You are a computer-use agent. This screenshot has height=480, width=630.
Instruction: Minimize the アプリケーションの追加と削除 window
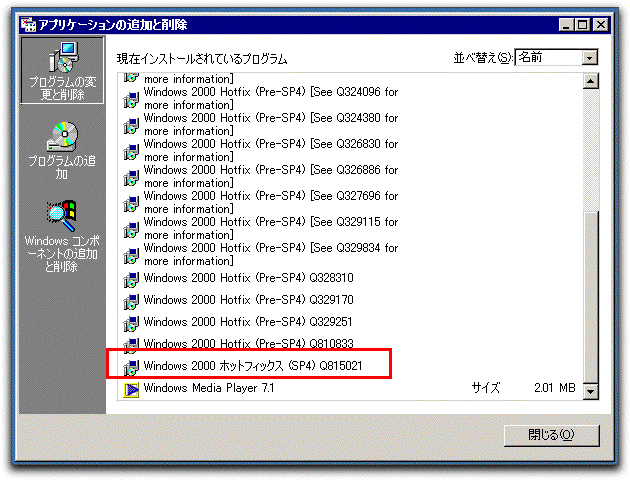pos(566,25)
